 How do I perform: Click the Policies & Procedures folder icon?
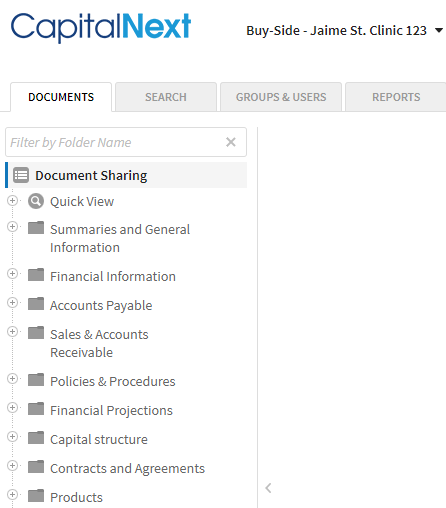(x=36, y=380)
